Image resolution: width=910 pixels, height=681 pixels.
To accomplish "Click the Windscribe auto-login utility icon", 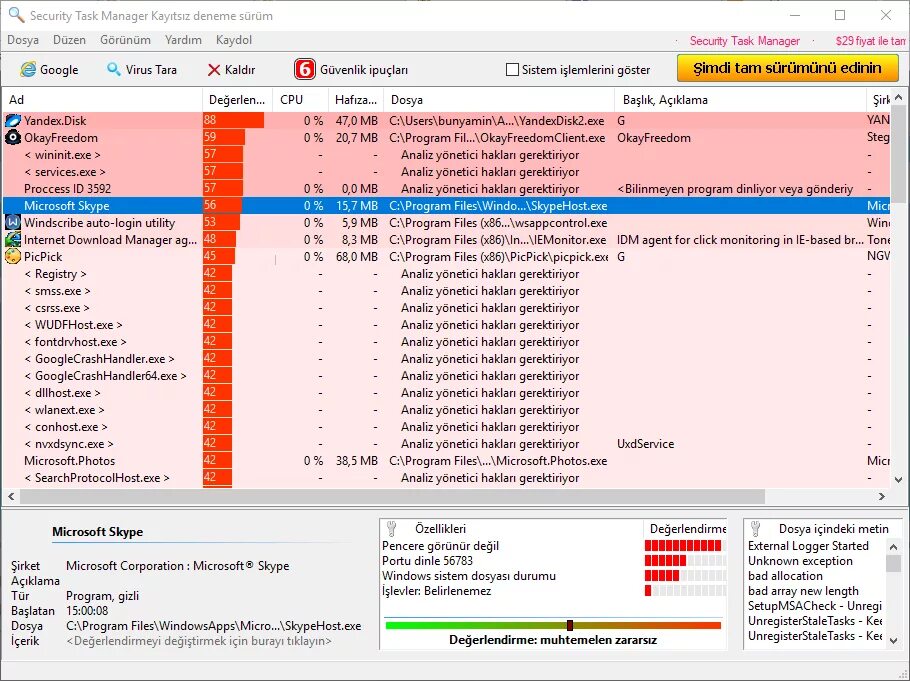I will click(x=13, y=223).
